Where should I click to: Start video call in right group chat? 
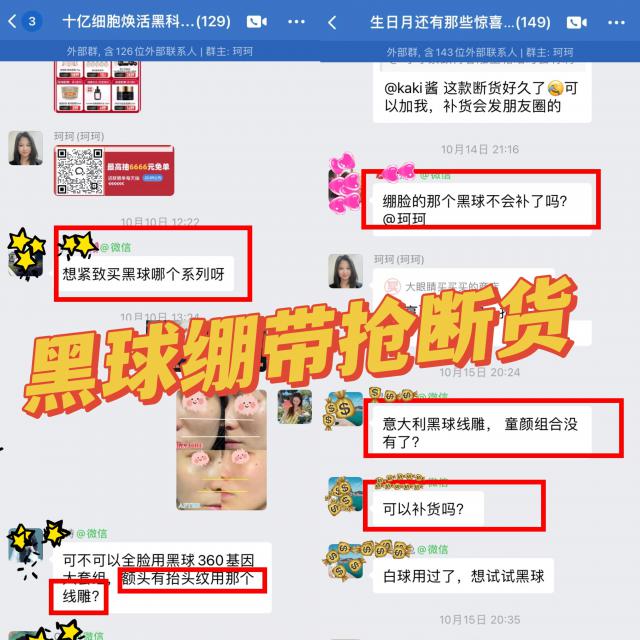[x=577, y=23]
